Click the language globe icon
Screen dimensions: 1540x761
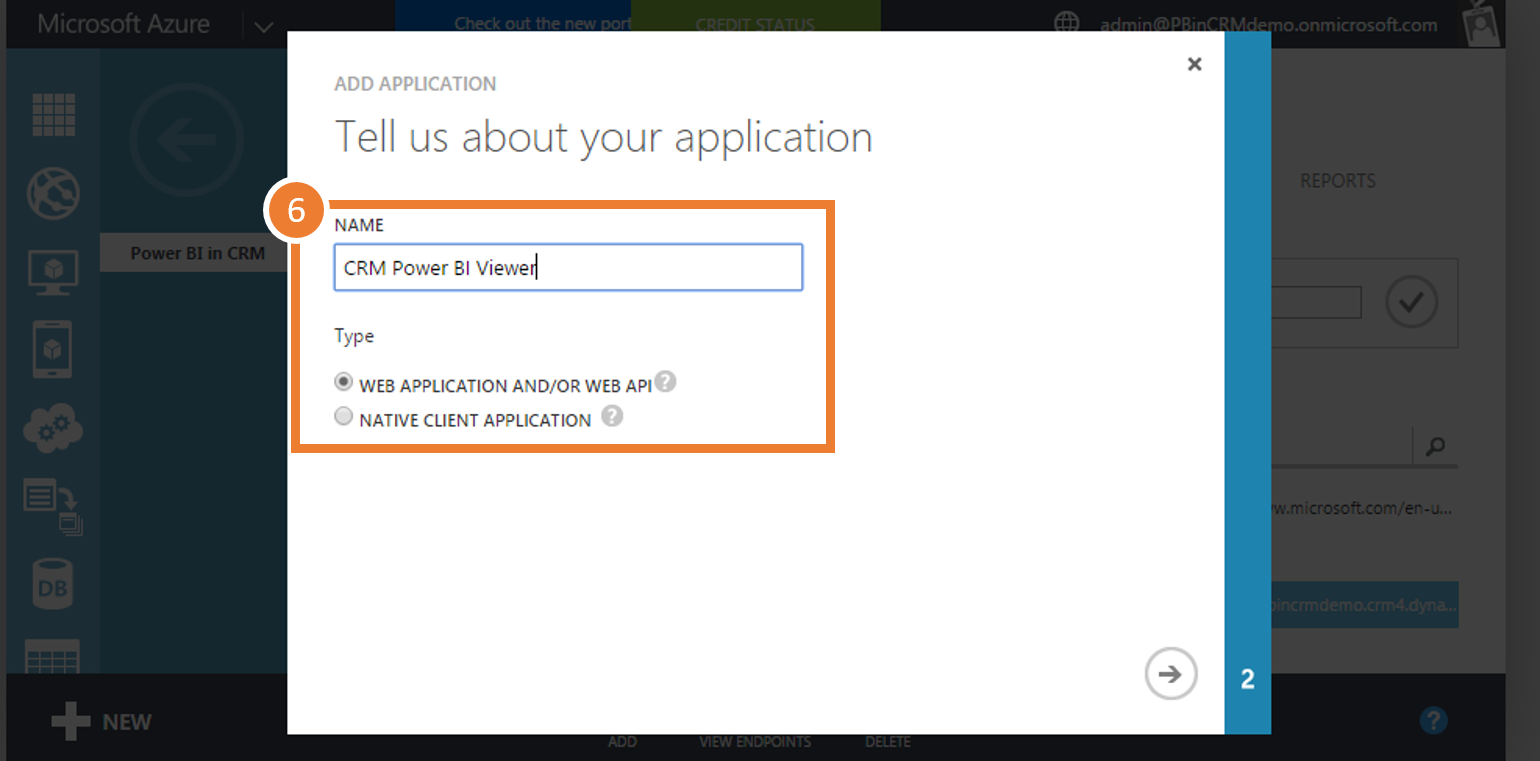(1068, 24)
